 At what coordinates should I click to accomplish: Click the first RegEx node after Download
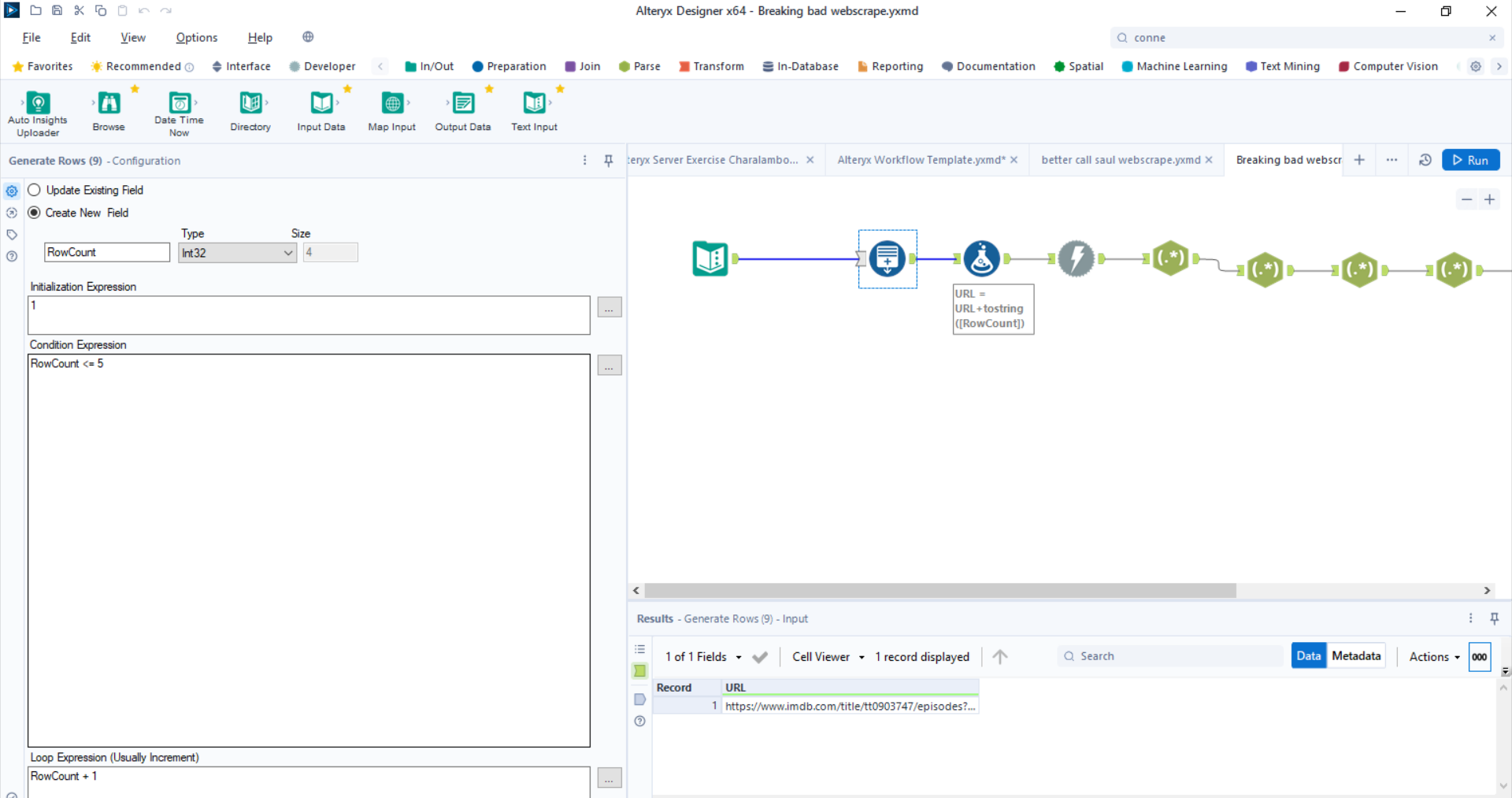pos(1171,258)
